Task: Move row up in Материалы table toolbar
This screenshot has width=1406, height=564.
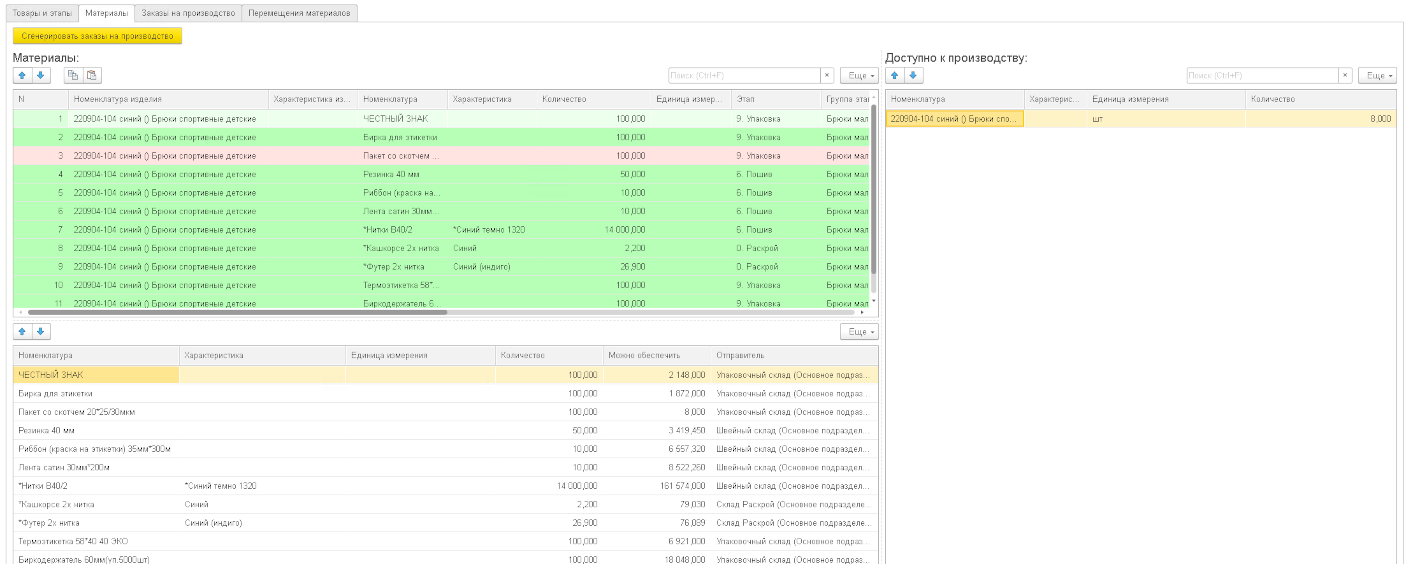Action: point(24,76)
